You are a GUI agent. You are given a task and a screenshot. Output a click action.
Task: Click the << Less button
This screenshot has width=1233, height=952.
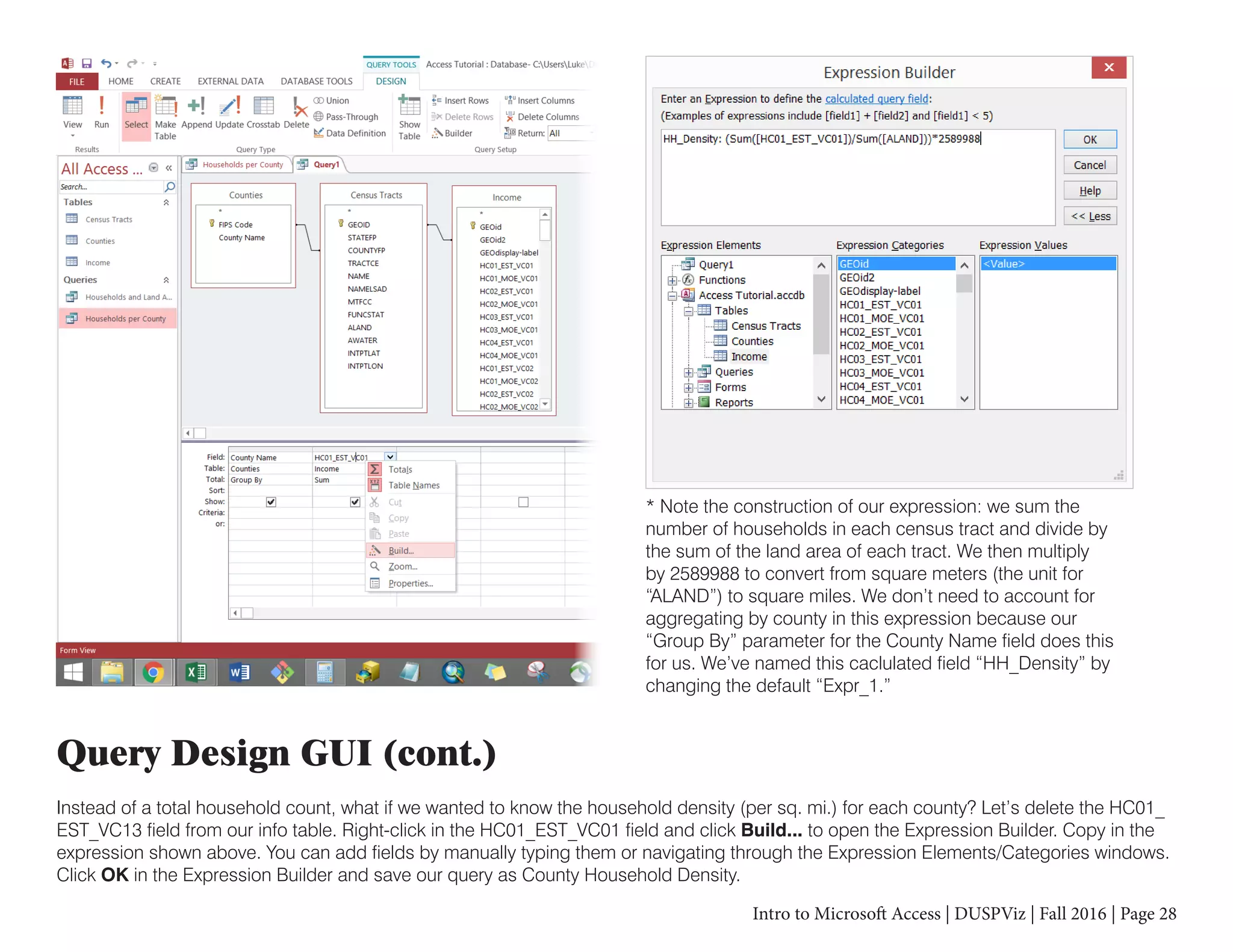coord(1090,216)
